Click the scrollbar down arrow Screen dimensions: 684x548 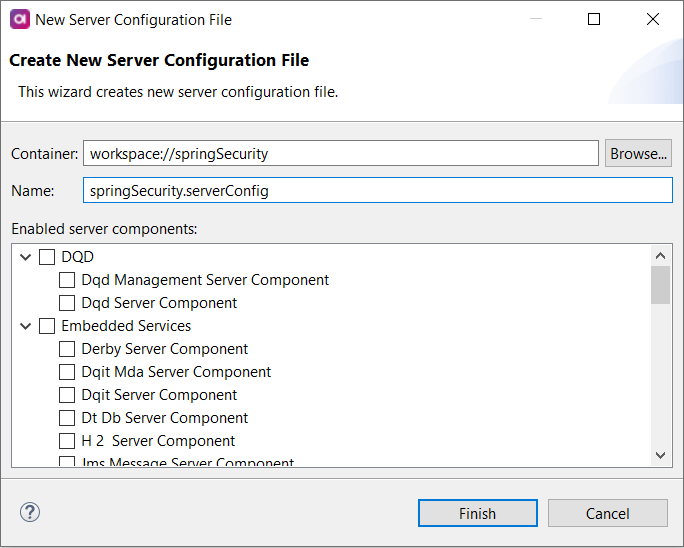pyautogui.click(x=660, y=455)
